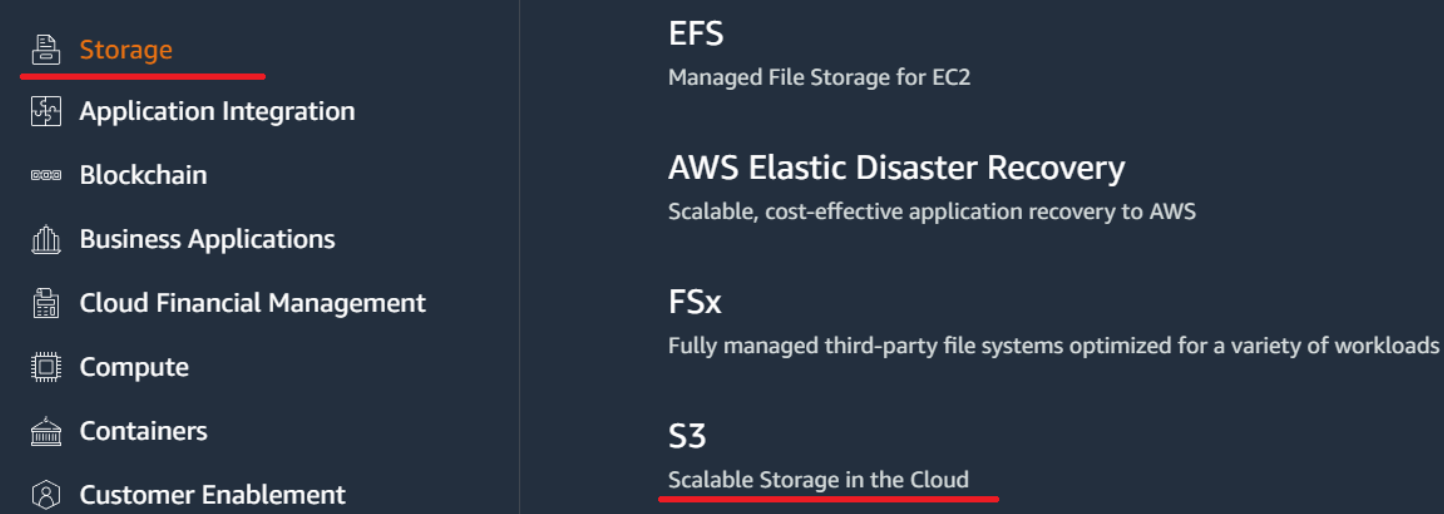The image size is (1444, 514).
Task: Open the EFS service link
Action: tap(695, 34)
